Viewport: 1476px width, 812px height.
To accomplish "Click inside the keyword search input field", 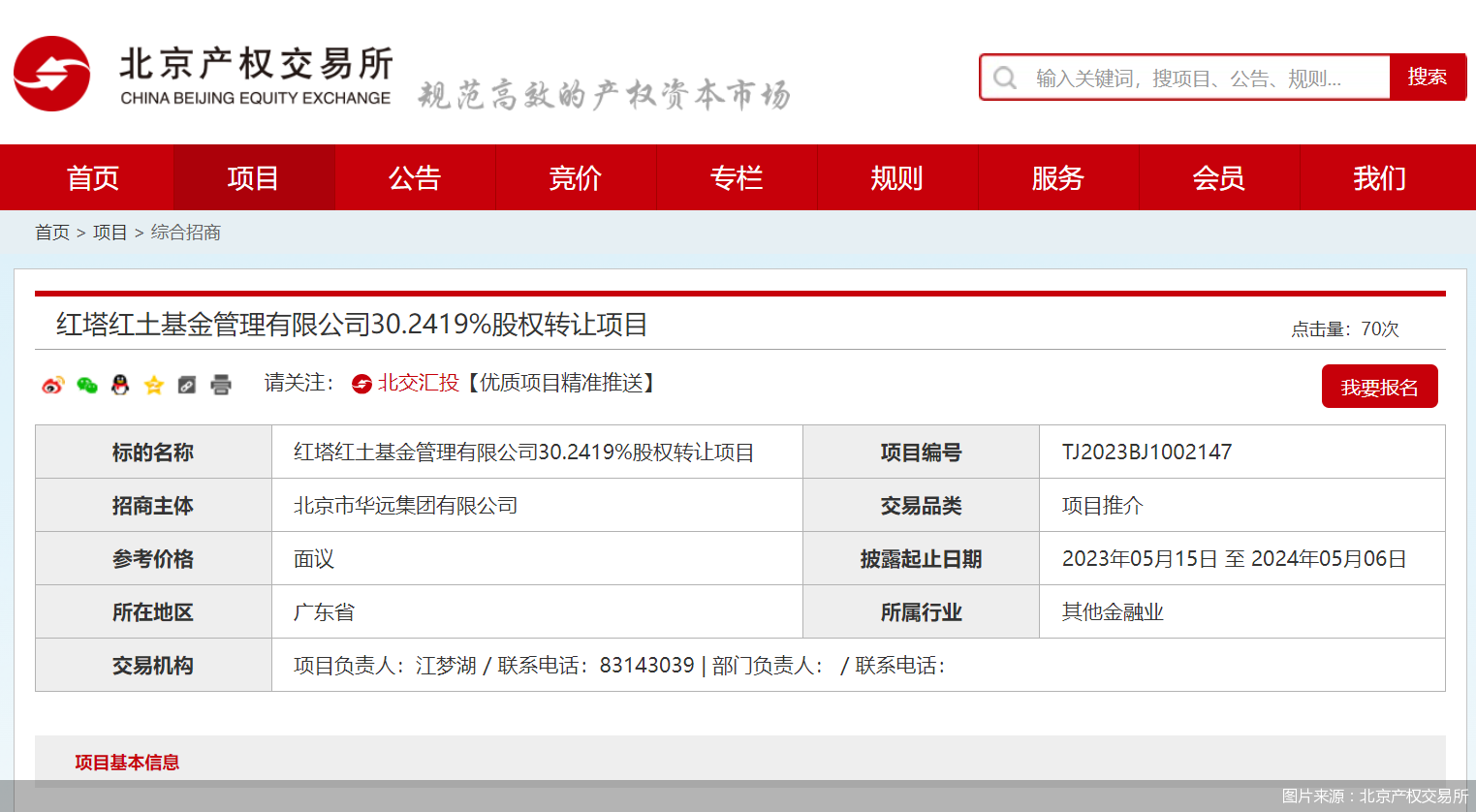I will 1192,77.
